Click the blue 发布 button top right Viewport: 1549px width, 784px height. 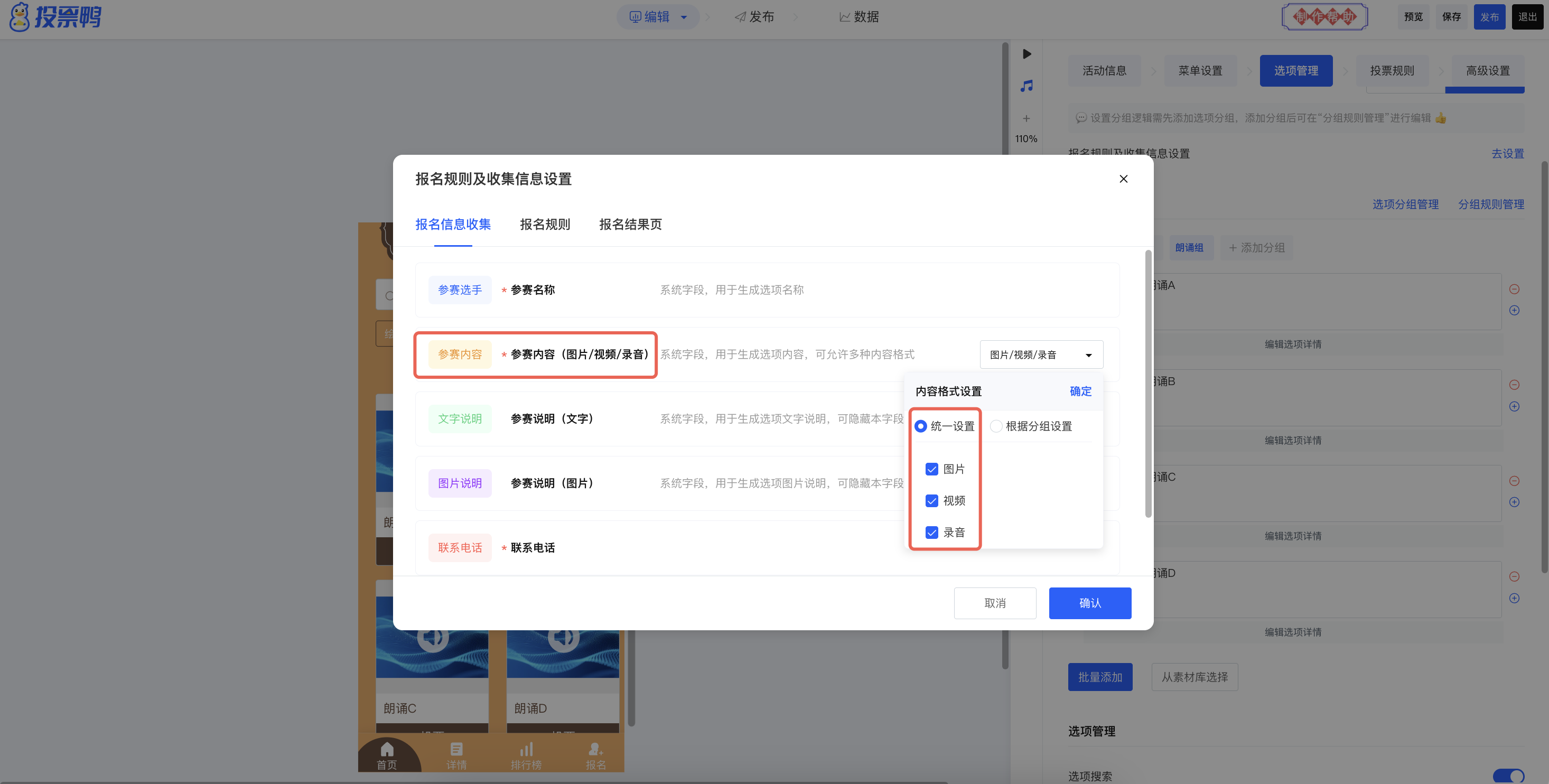1489,17
